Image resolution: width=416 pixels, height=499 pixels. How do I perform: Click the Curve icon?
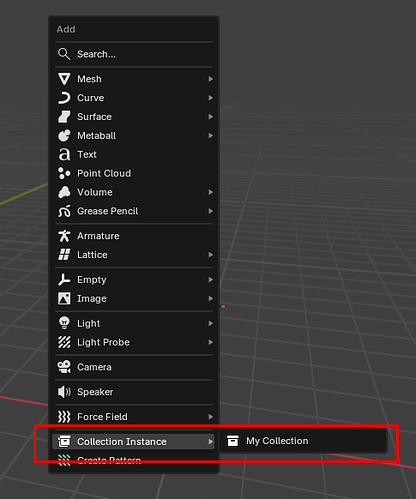coord(64,98)
